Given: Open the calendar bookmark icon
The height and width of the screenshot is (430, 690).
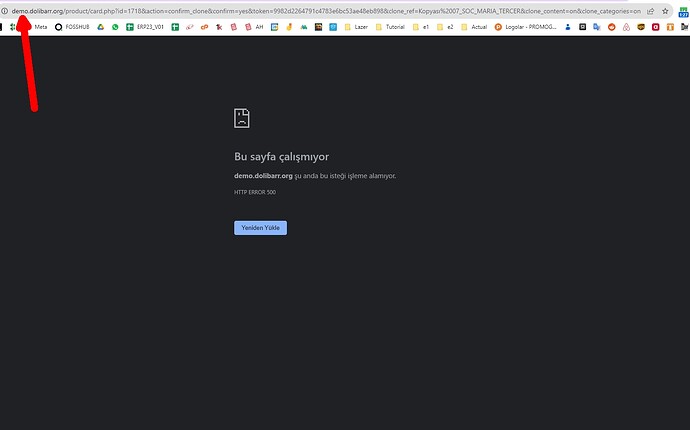Looking at the screenshot, I should [275, 27].
